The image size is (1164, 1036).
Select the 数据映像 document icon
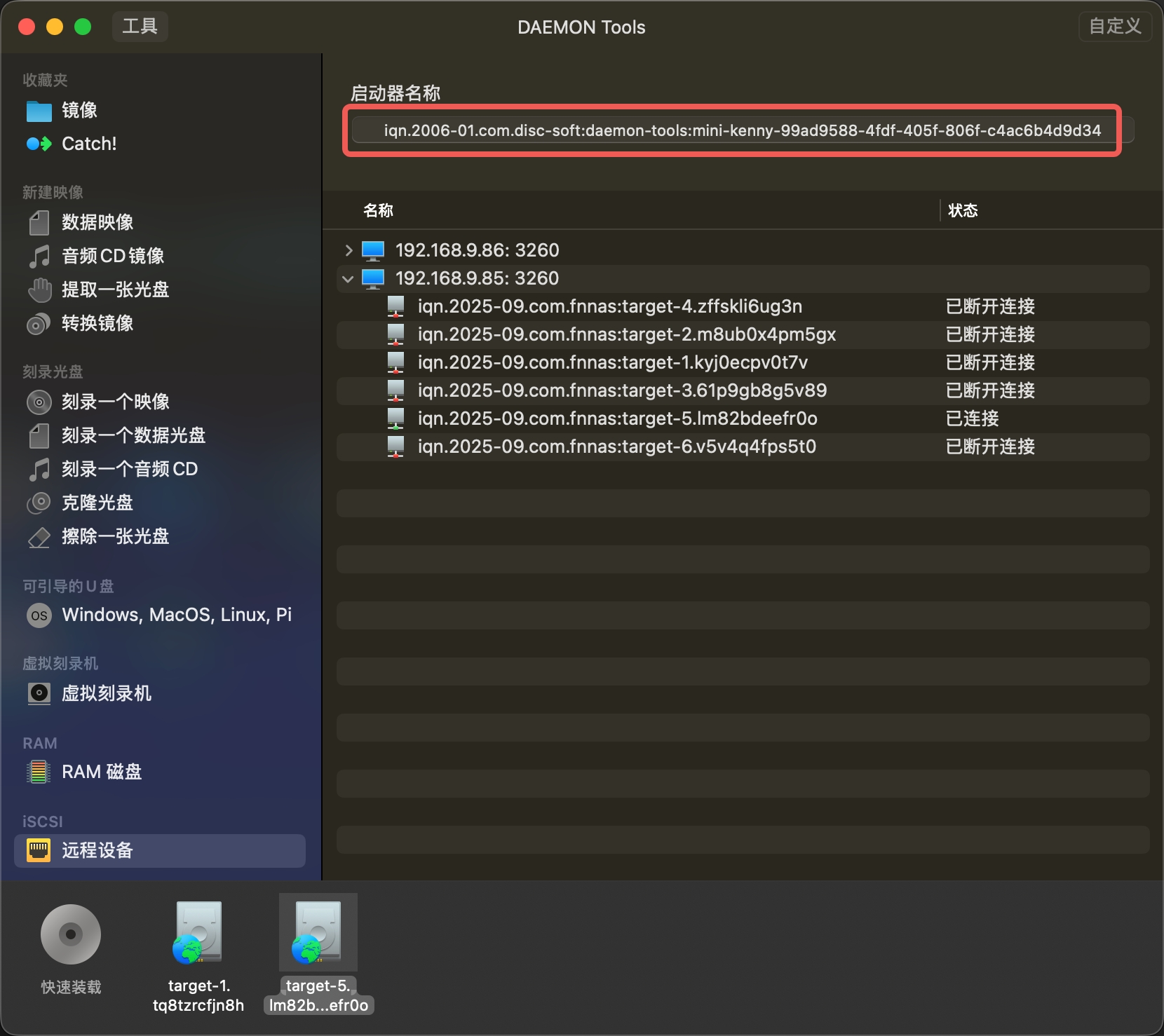[x=39, y=223]
